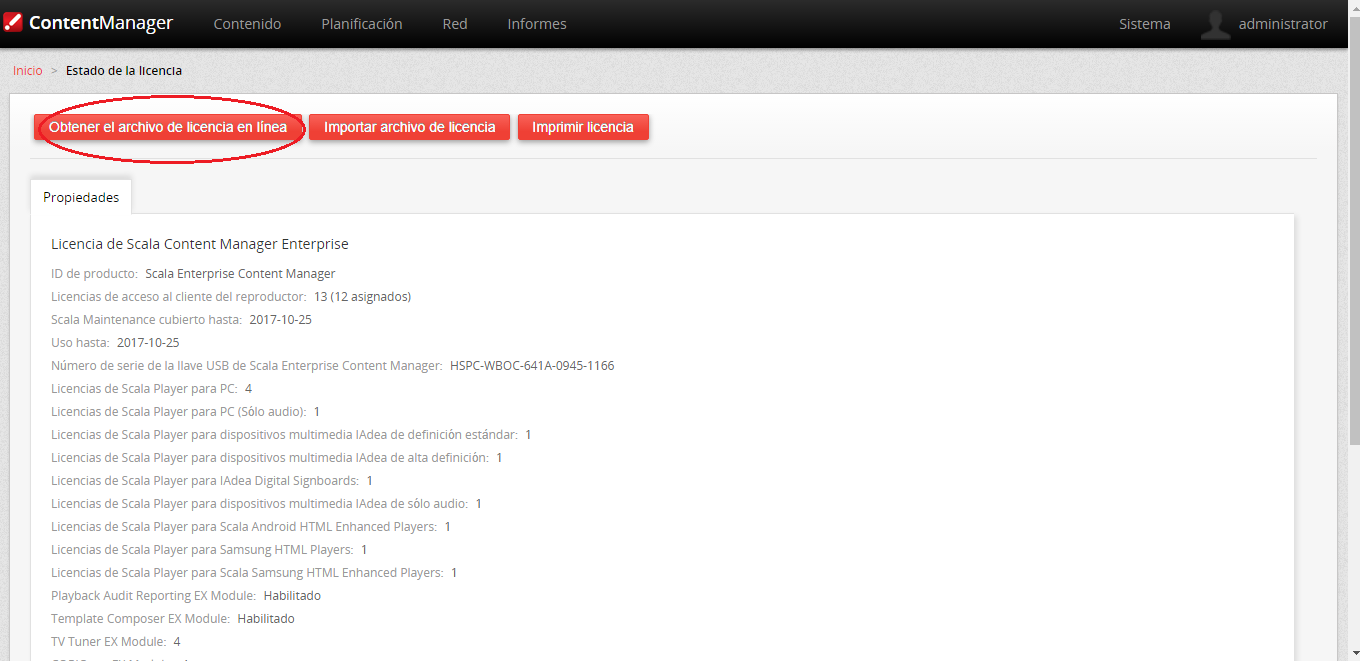Screen dimensions: 1360x661
Task: Select the IAdea Digital Signboards license label
Action: [x=205, y=481]
